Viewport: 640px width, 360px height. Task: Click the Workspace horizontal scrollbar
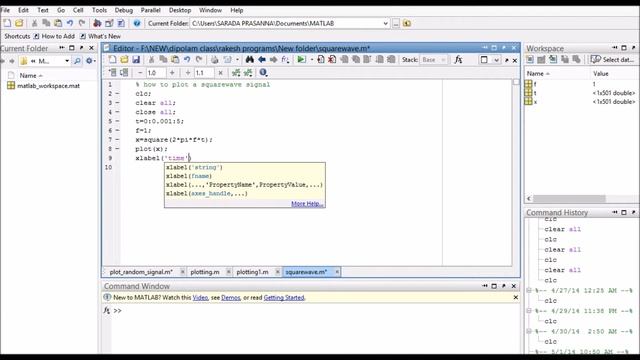(569, 198)
